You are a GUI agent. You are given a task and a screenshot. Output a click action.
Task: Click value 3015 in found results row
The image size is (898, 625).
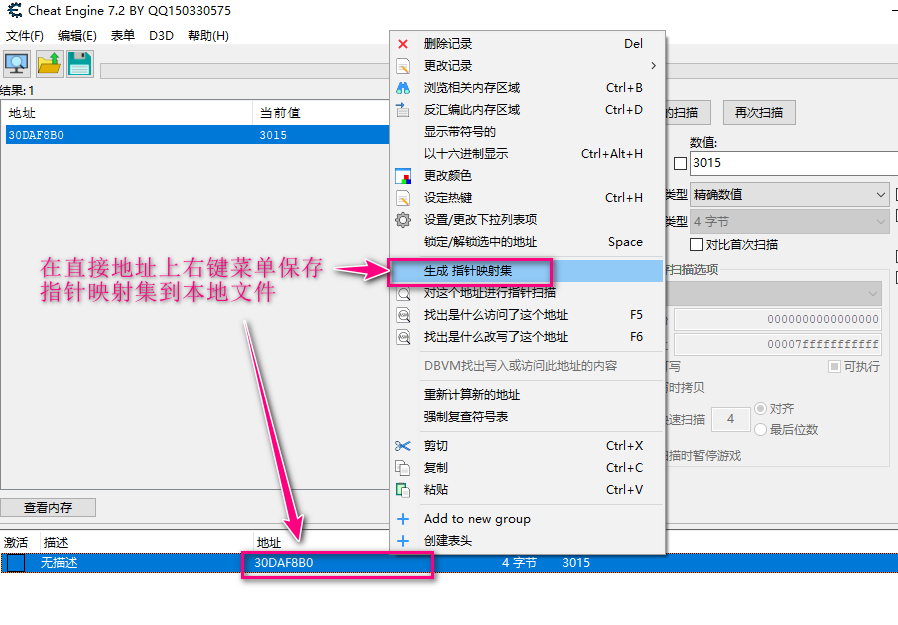click(273, 135)
